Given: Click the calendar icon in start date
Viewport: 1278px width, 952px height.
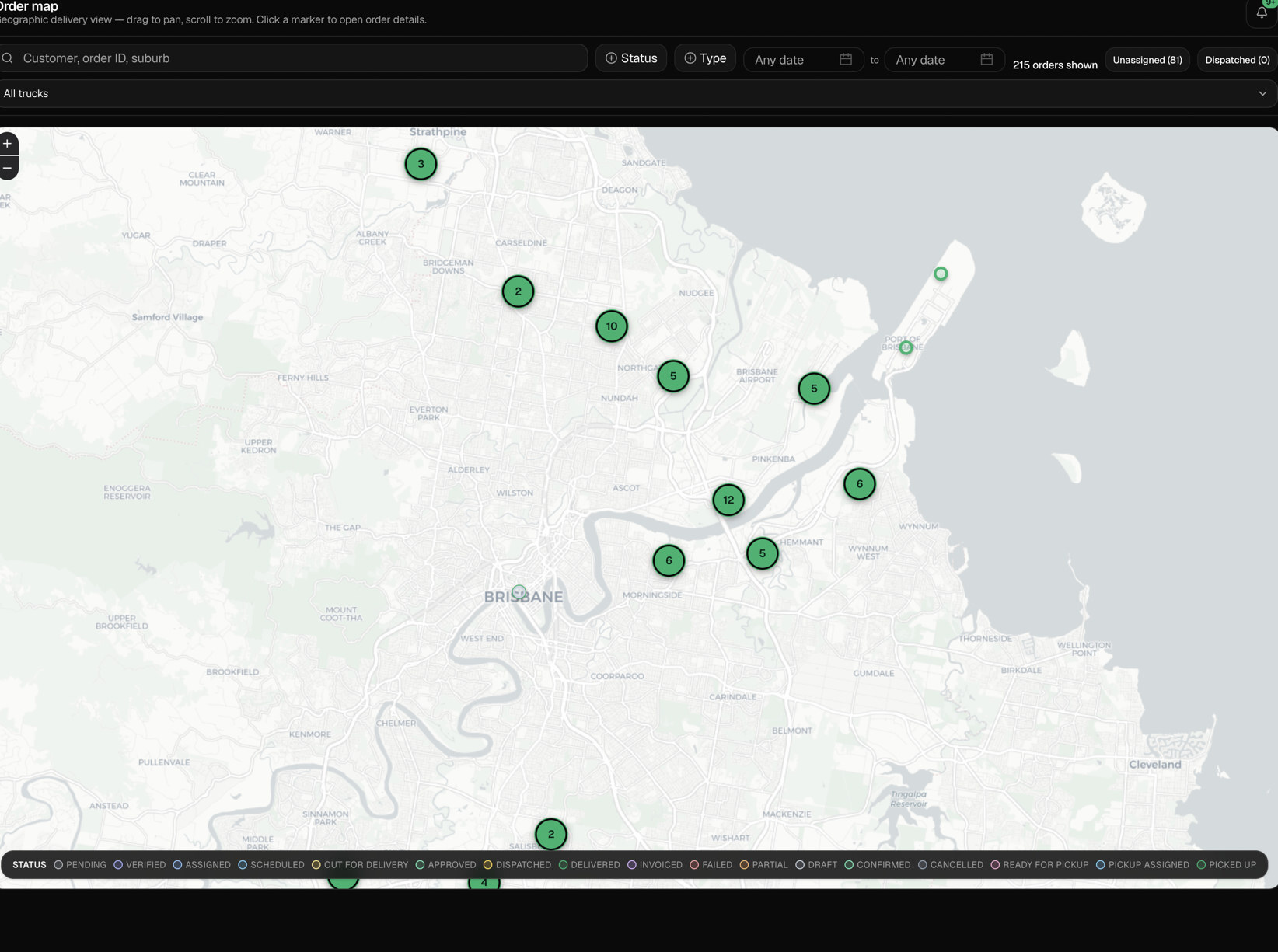Looking at the screenshot, I should click(x=846, y=59).
